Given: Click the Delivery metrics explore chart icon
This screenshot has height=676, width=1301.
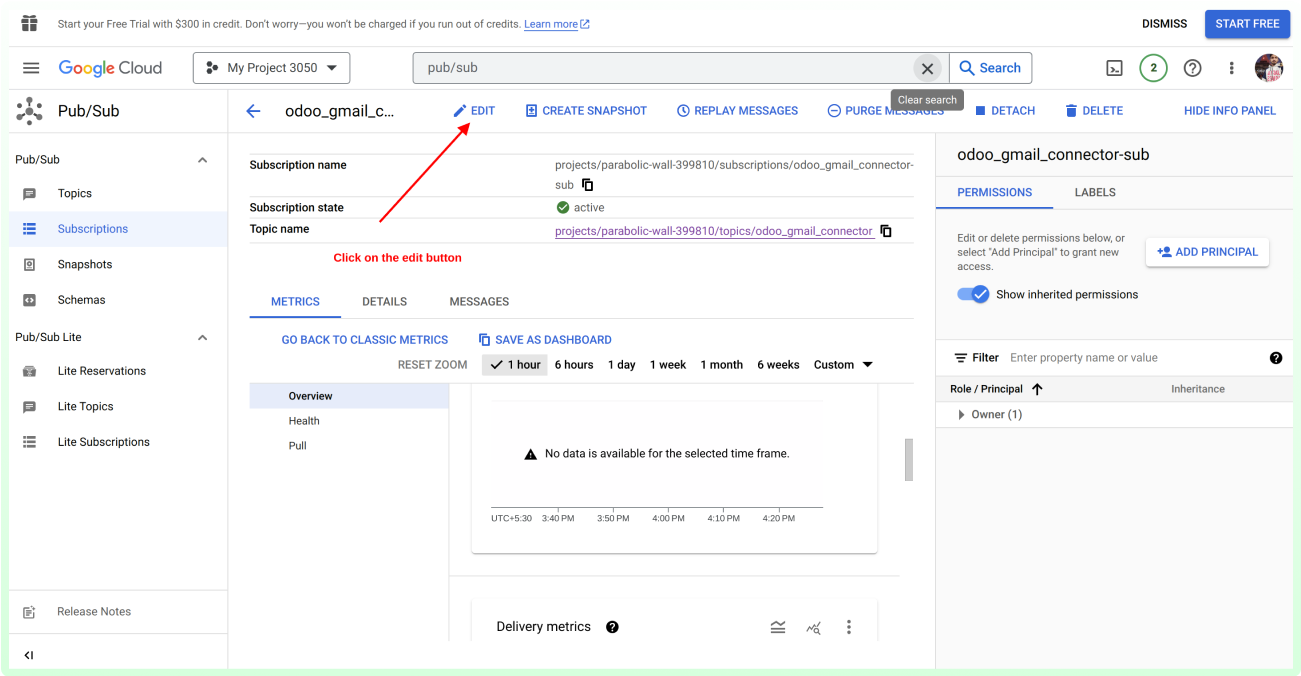Looking at the screenshot, I should coord(814,627).
